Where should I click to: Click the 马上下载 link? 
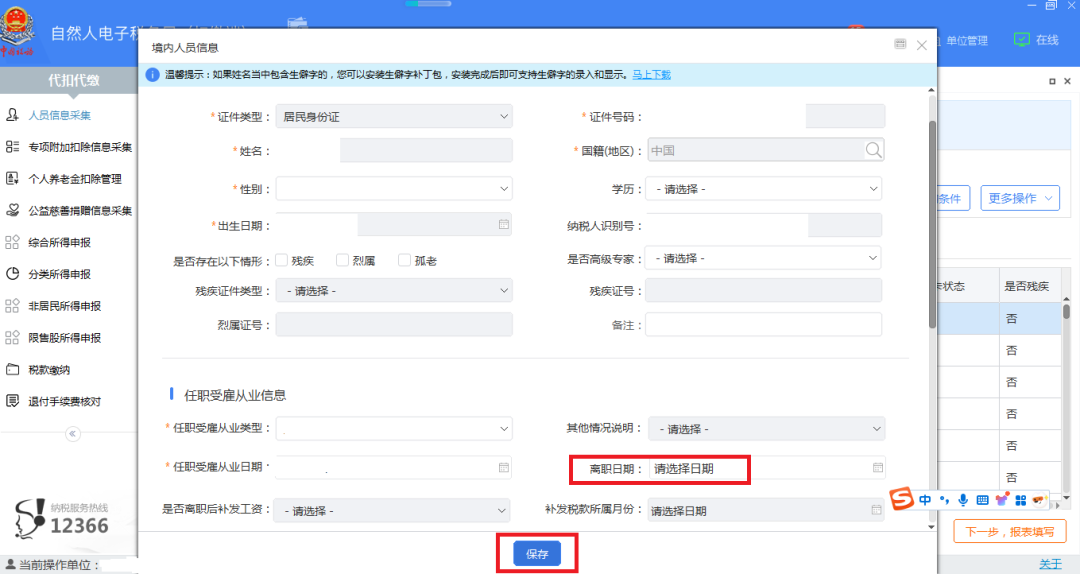(651, 74)
